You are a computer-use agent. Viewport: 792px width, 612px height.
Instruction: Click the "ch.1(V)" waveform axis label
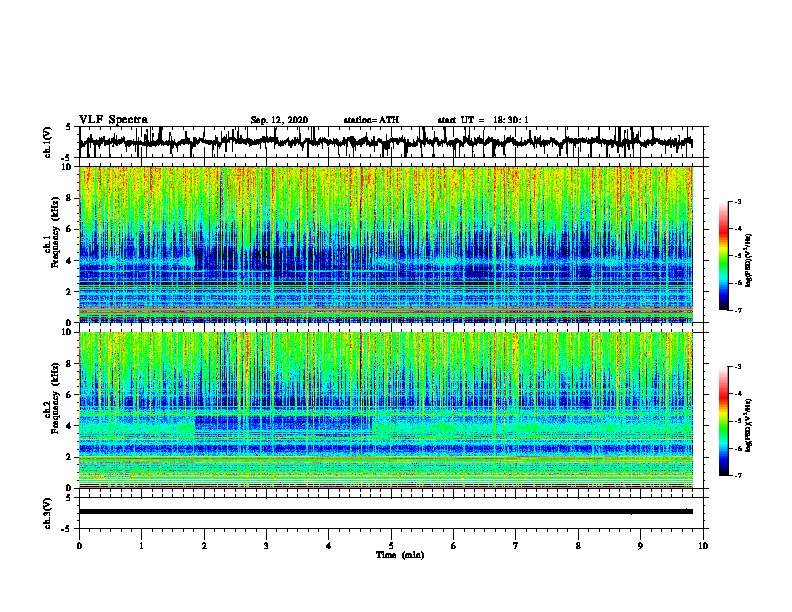coord(48,142)
